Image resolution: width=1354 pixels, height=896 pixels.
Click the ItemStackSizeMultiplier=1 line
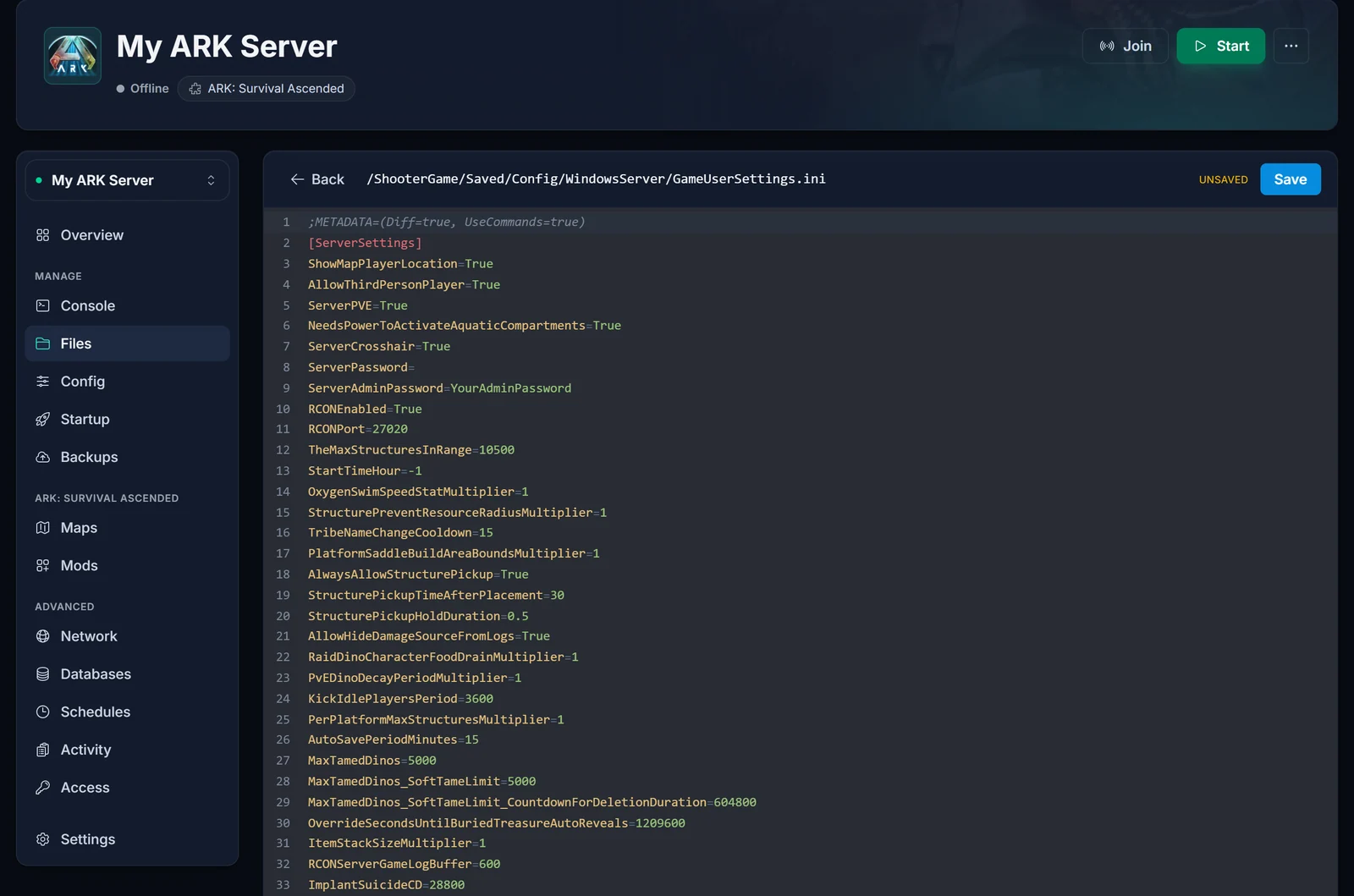397,843
